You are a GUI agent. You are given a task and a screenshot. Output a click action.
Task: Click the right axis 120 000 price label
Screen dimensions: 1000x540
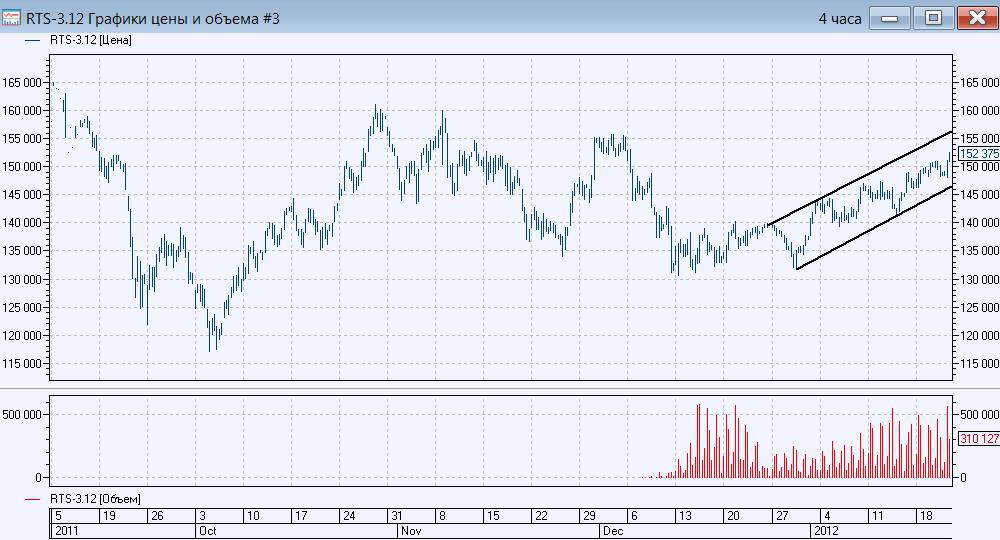[980, 335]
